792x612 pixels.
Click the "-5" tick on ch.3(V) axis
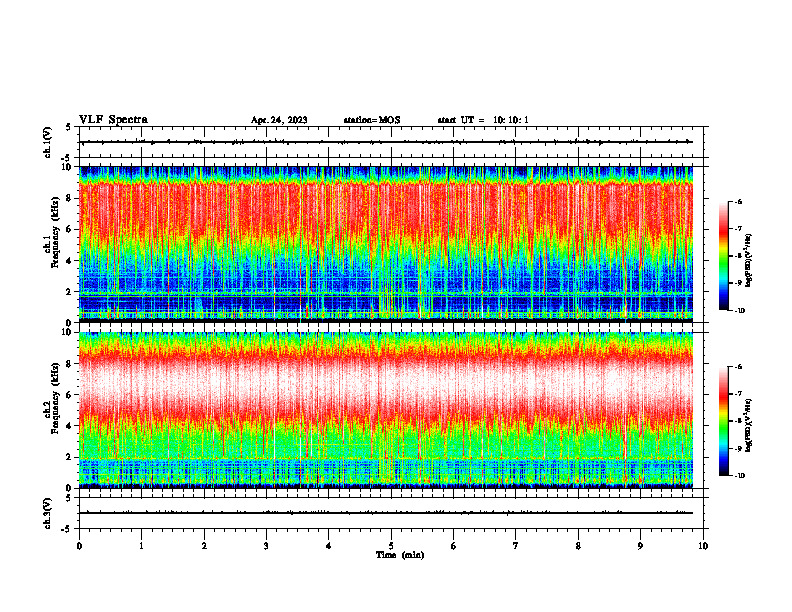tap(67, 529)
